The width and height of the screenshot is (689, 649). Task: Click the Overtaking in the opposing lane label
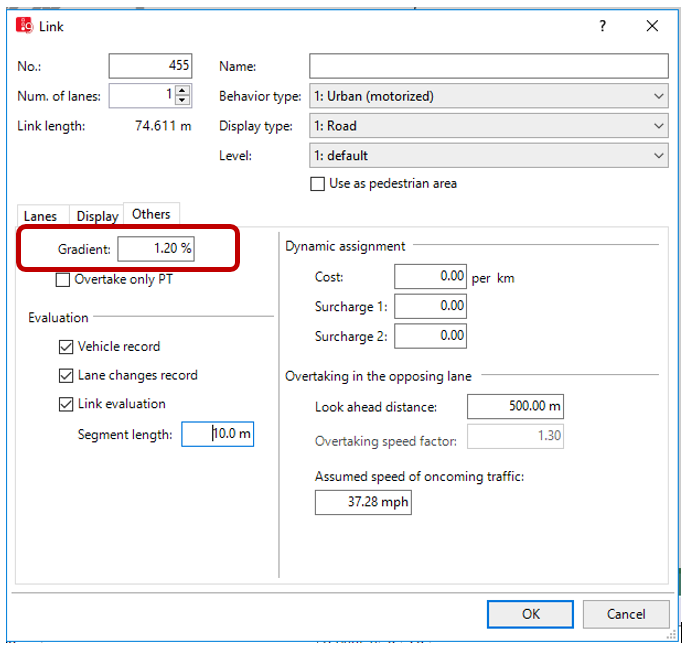click(x=378, y=377)
